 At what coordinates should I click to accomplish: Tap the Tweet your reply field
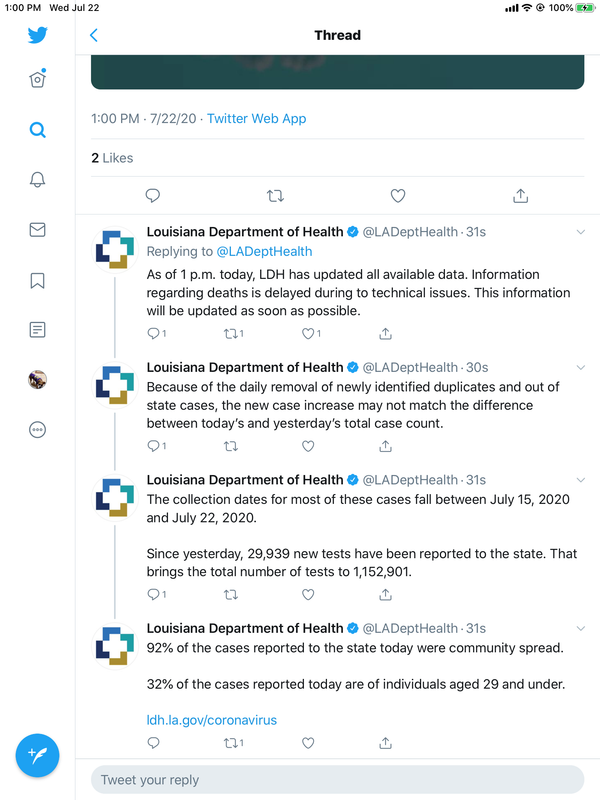pyautogui.click(x=337, y=780)
